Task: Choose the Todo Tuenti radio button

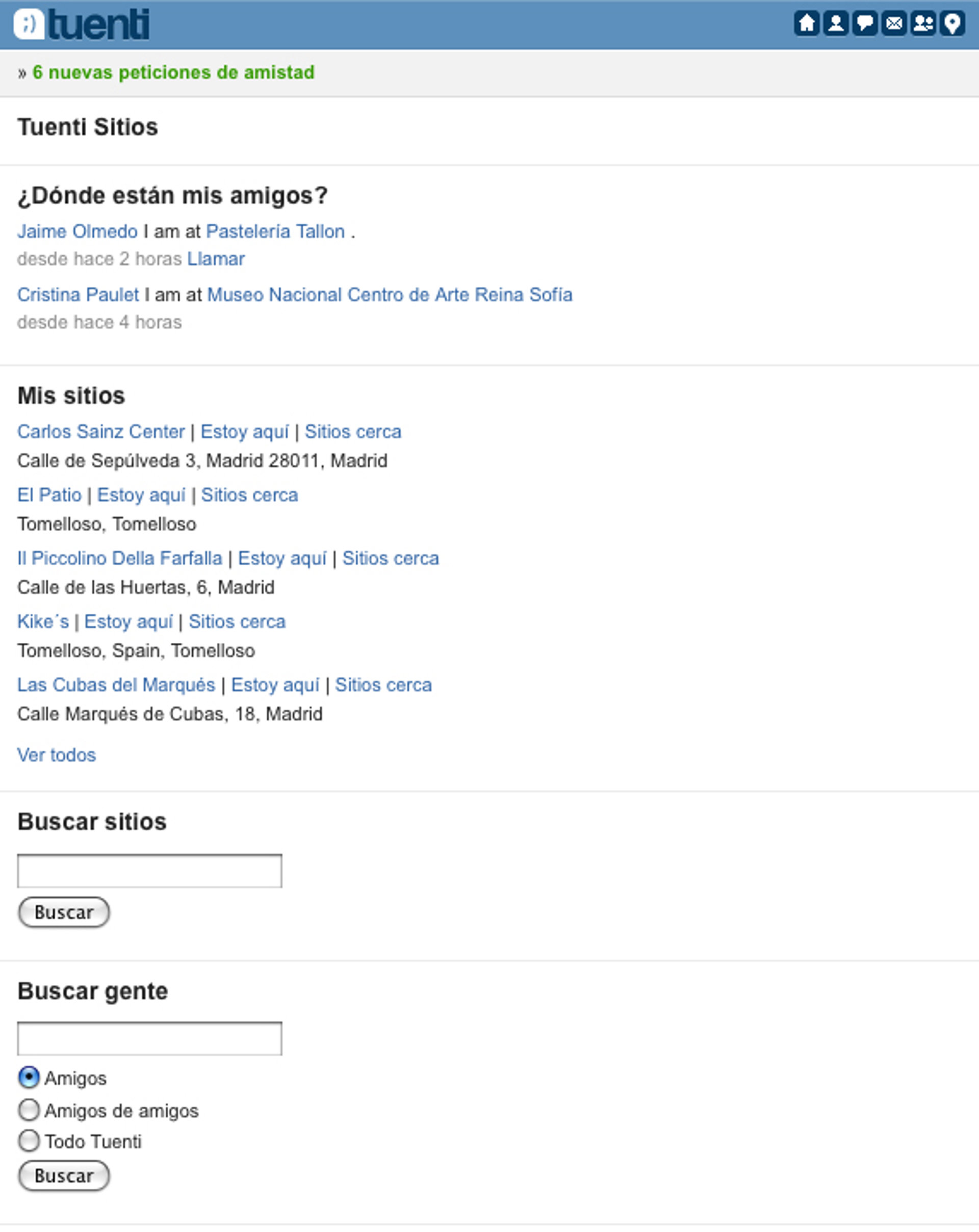Action: click(x=29, y=1141)
